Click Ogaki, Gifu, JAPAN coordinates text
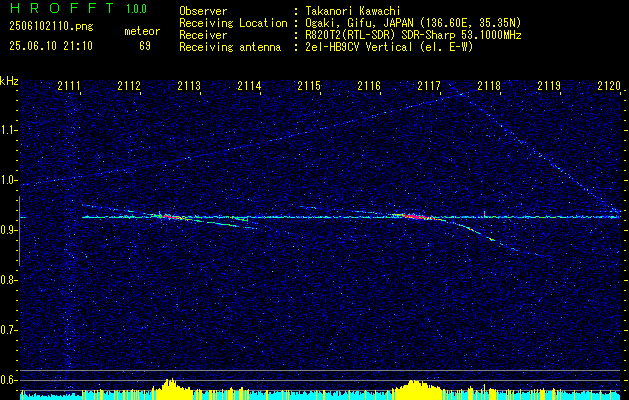This screenshot has width=629, height=400. [413, 23]
